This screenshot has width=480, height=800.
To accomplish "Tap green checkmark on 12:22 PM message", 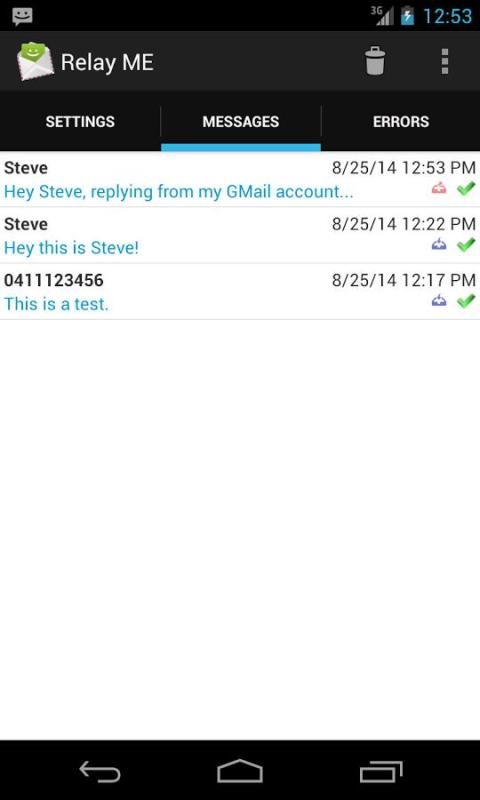I will pos(466,245).
